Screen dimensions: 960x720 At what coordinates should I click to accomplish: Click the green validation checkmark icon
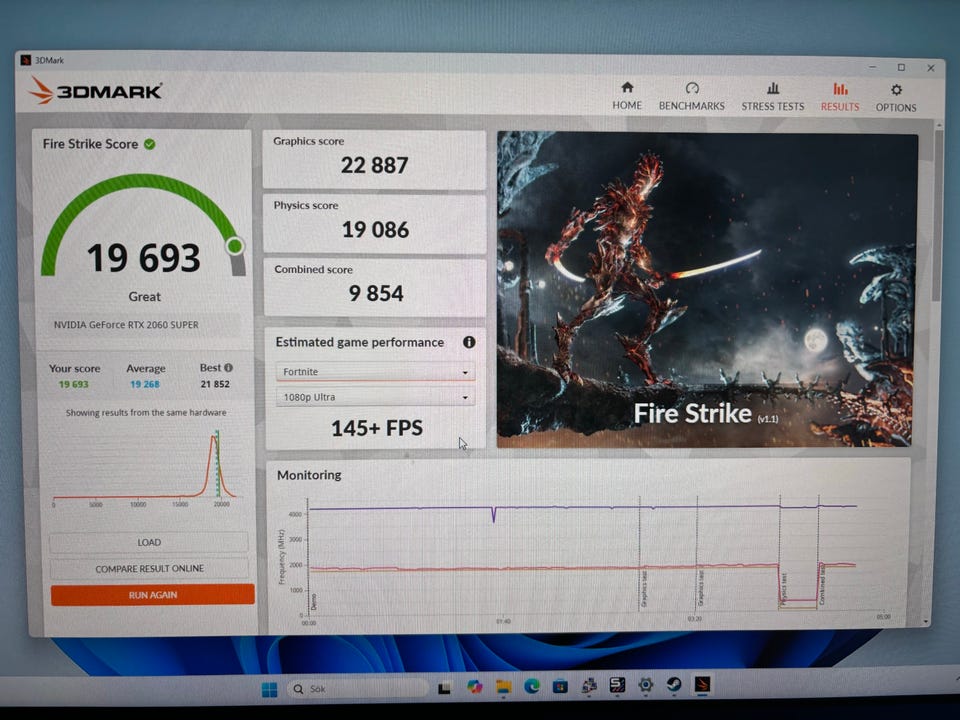[149, 144]
